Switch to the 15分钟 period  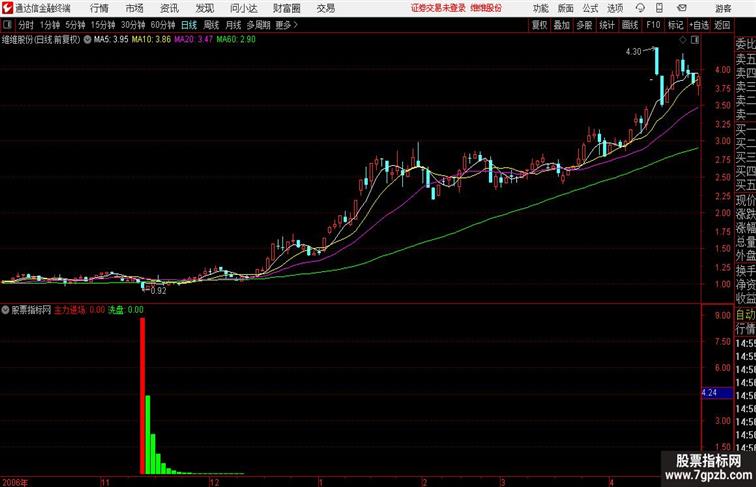click(x=103, y=25)
